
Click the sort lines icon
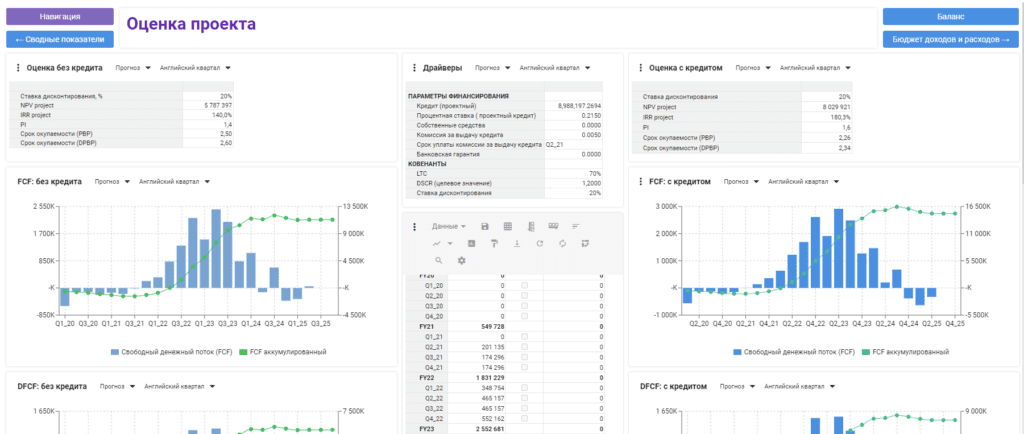pos(575,226)
